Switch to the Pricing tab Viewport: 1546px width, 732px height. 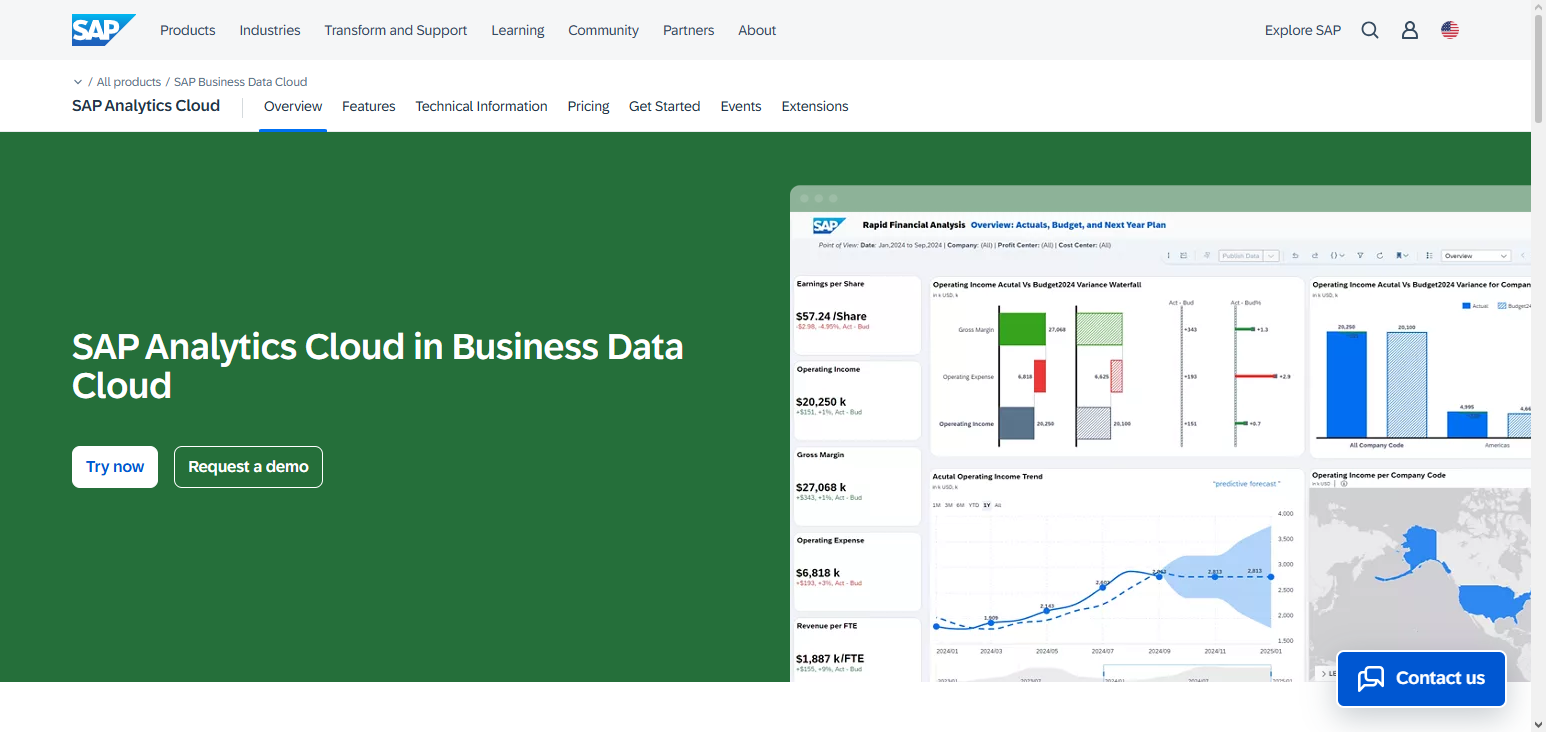[x=588, y=106]
